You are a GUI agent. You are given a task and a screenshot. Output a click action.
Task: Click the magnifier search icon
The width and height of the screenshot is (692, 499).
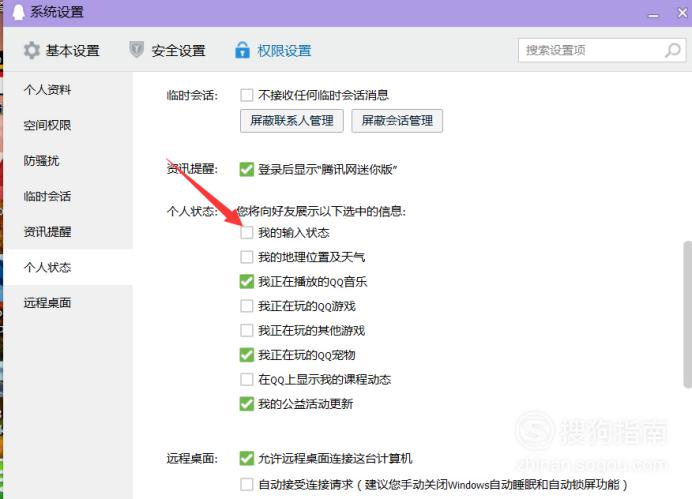(673, 50)
